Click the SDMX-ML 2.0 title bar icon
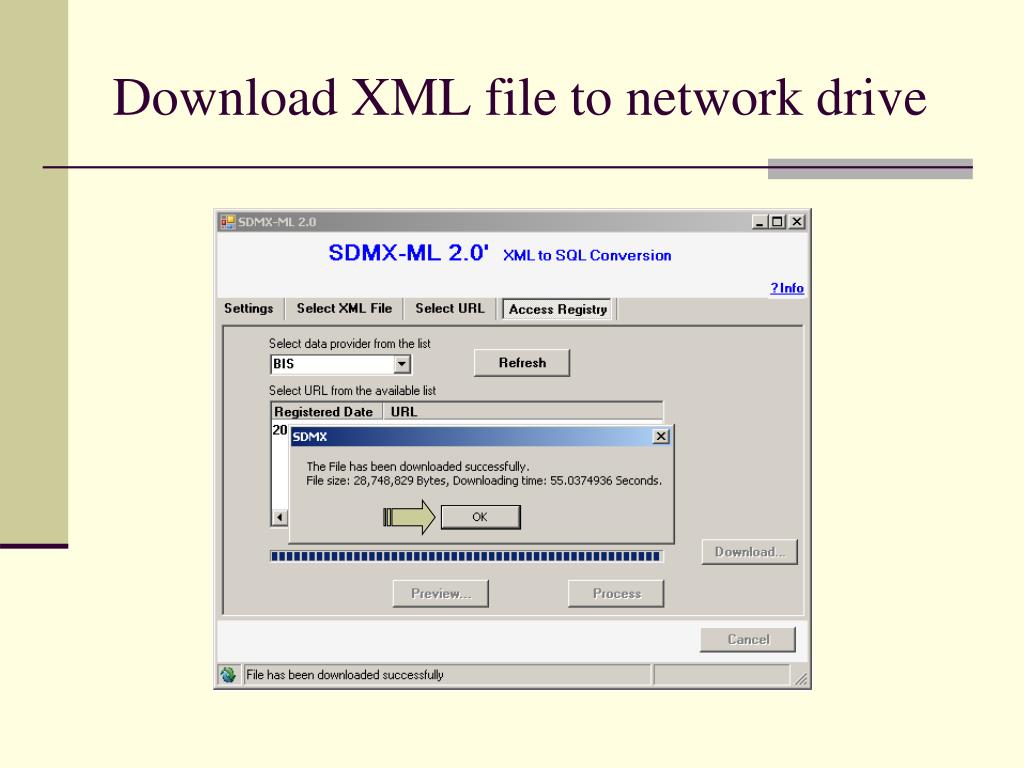This screenshot has height=768, width=1024. coord(227,222)
